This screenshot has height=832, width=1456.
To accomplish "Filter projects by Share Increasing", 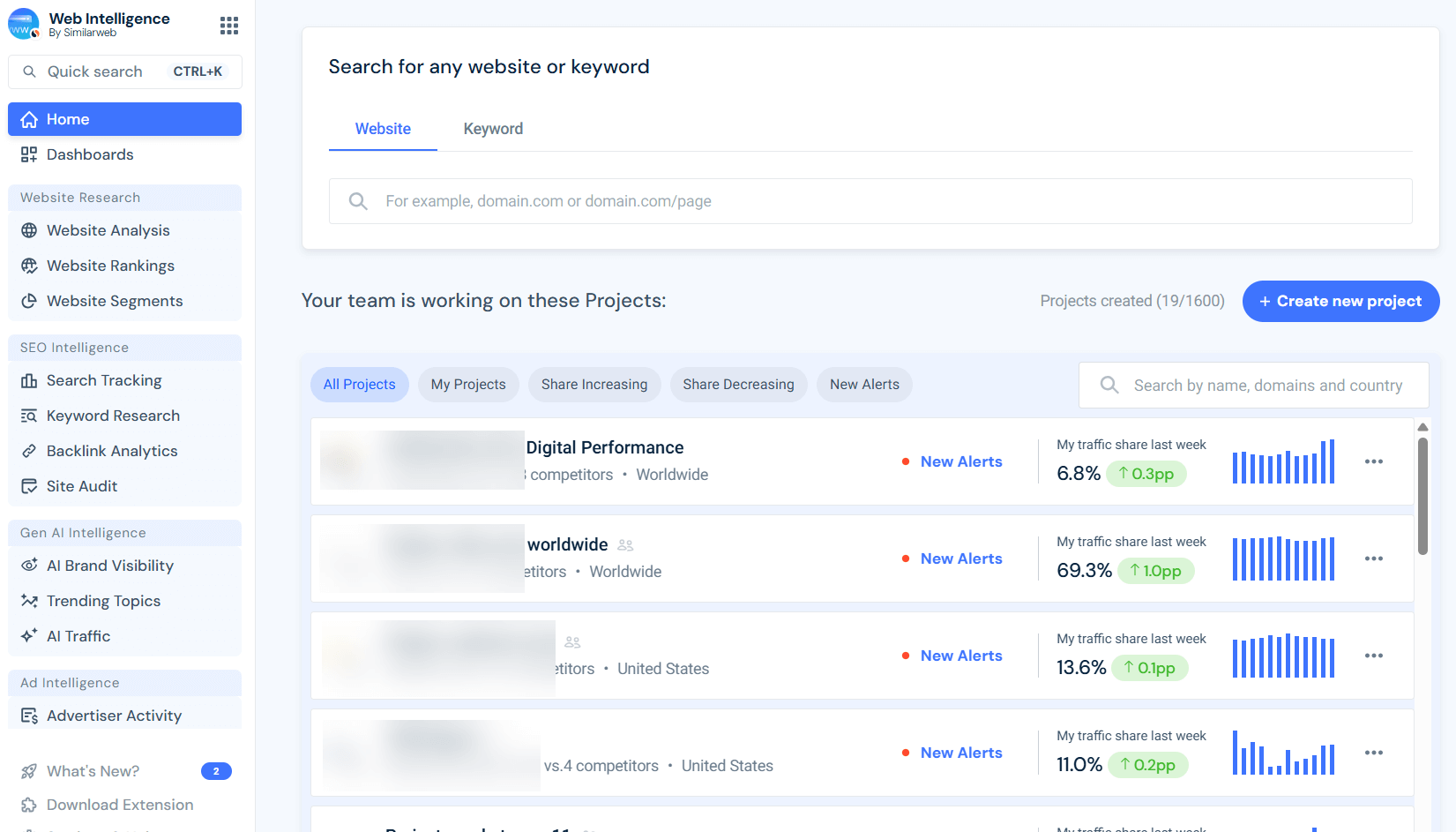I will [594, 384].
